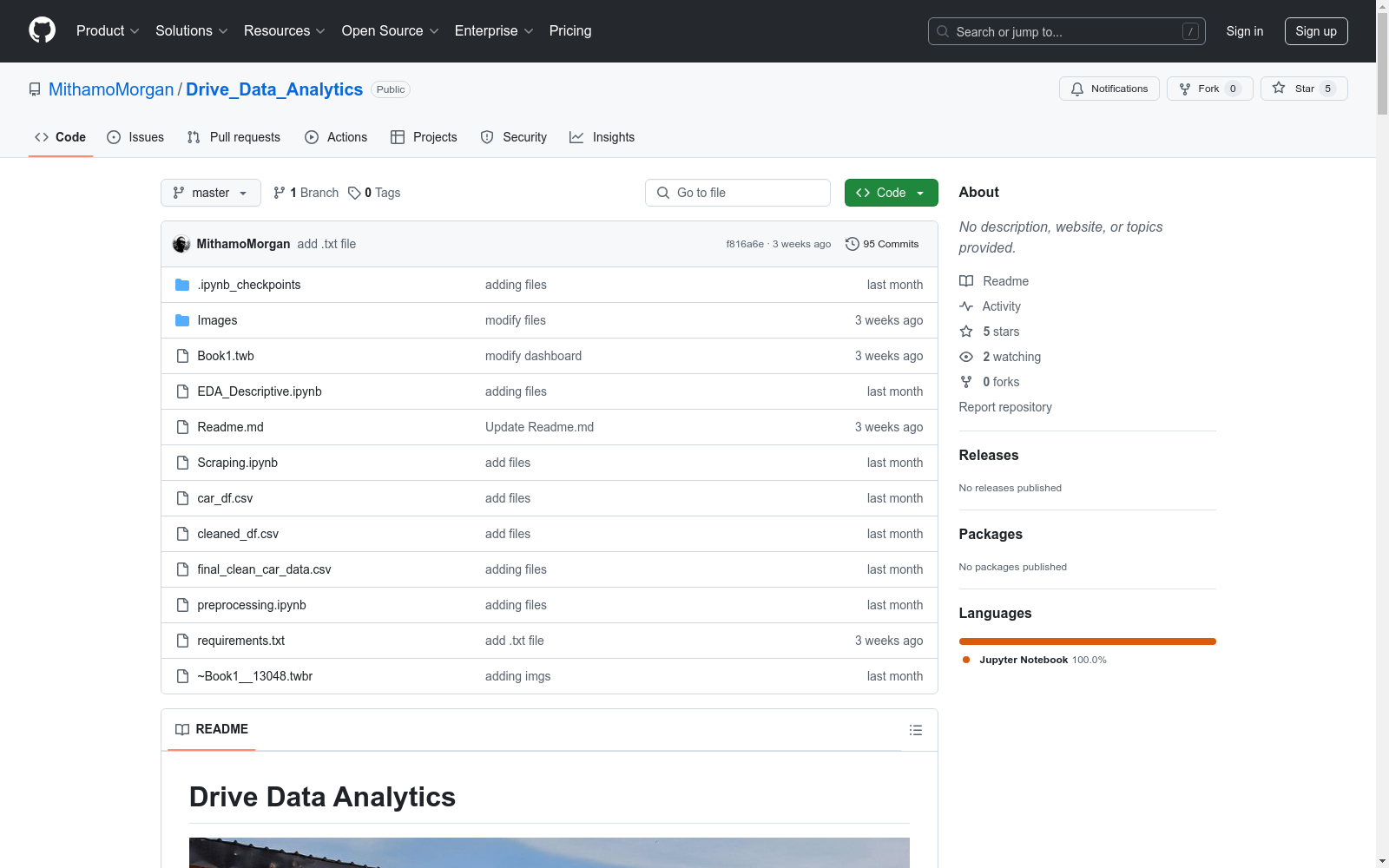The height and width of the screenshot is (868, 1389).
Task: Click the bell icon in Notifications button
Action: point(1077,89)
